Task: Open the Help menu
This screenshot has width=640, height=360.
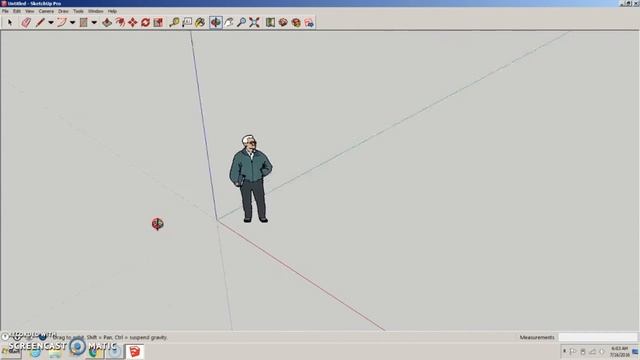Action: point(112,11)
